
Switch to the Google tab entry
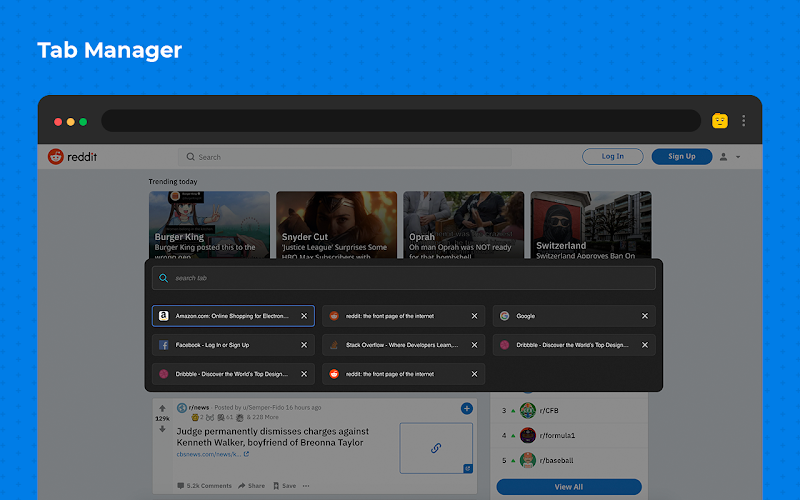574,316
